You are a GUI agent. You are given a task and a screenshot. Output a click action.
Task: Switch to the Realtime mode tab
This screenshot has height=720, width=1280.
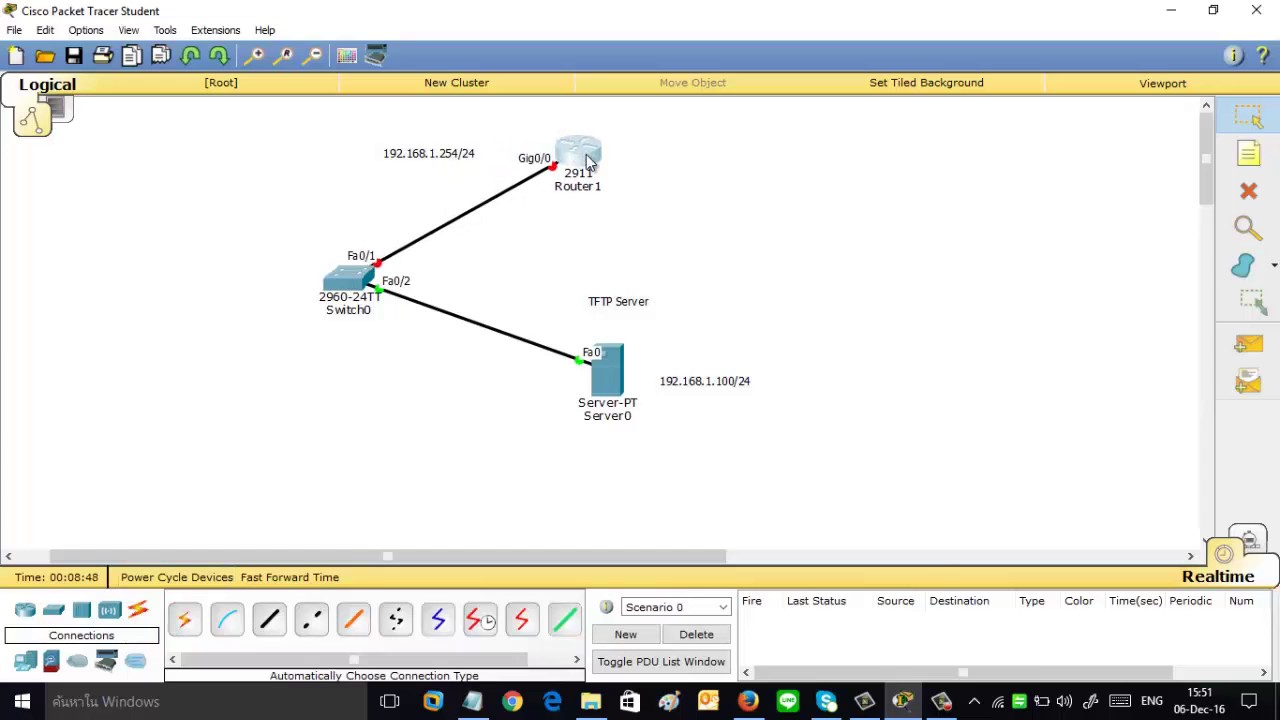coord(1218,577)
